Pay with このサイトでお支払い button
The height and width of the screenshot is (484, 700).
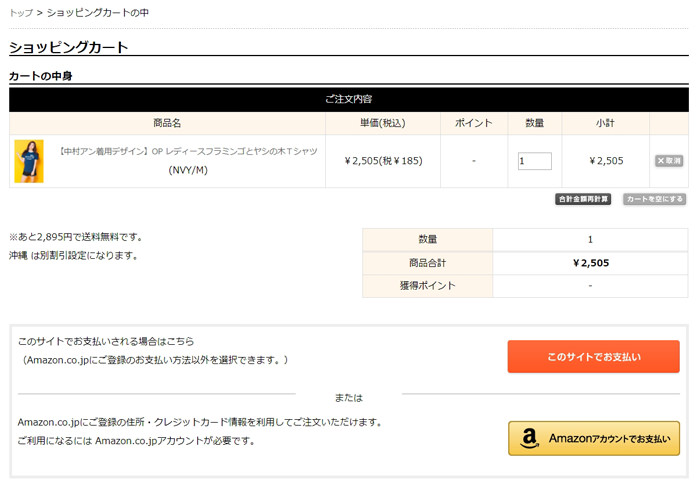[593, 357]
